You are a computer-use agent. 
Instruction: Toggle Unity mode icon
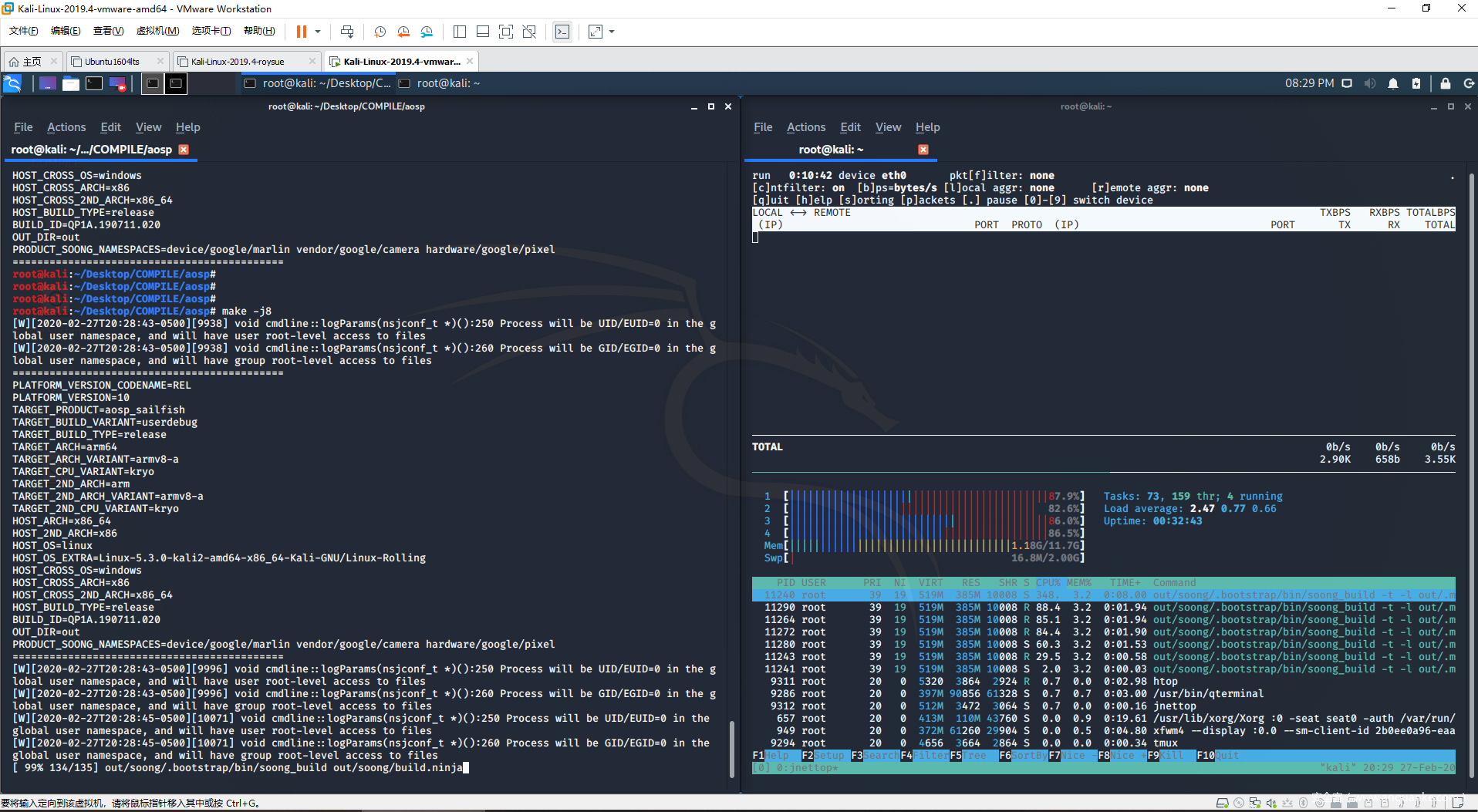pos(529,32)
